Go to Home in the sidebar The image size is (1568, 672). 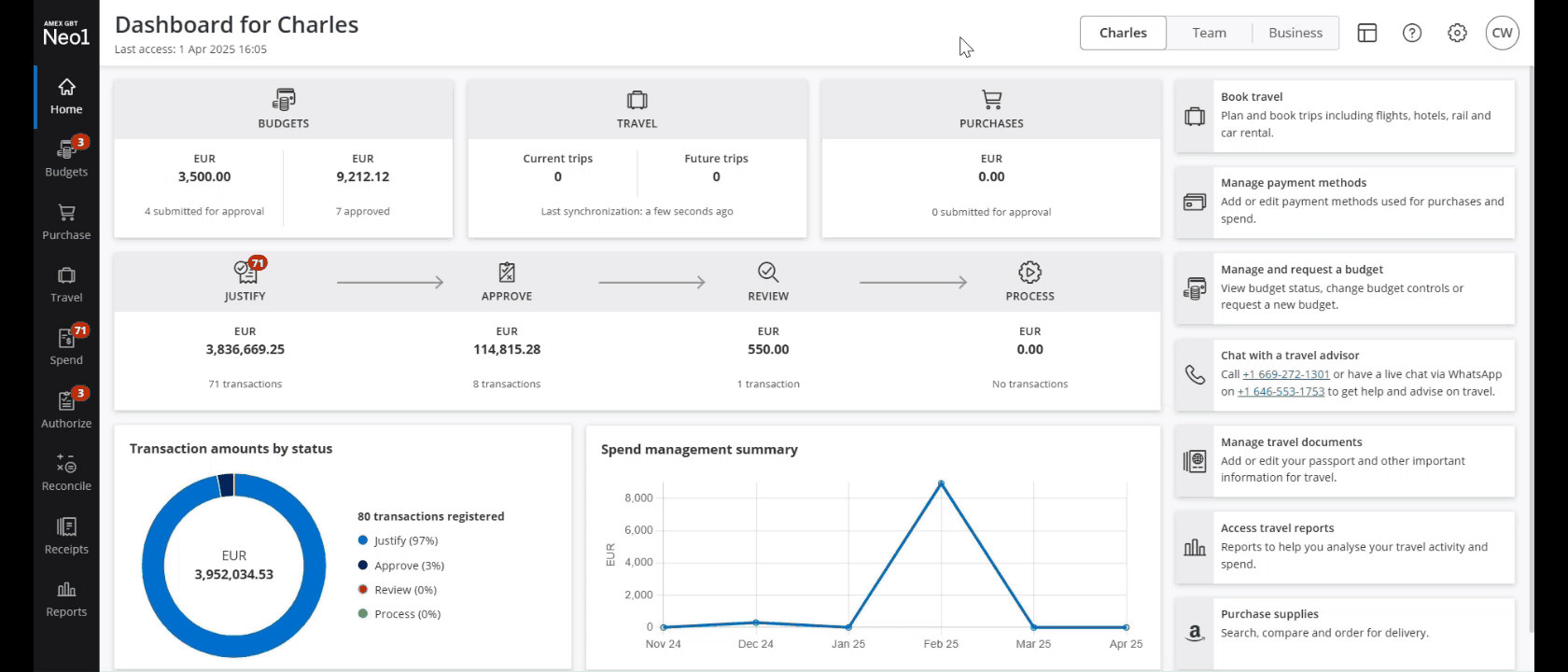pyautogui.click(x=66, y=96)
